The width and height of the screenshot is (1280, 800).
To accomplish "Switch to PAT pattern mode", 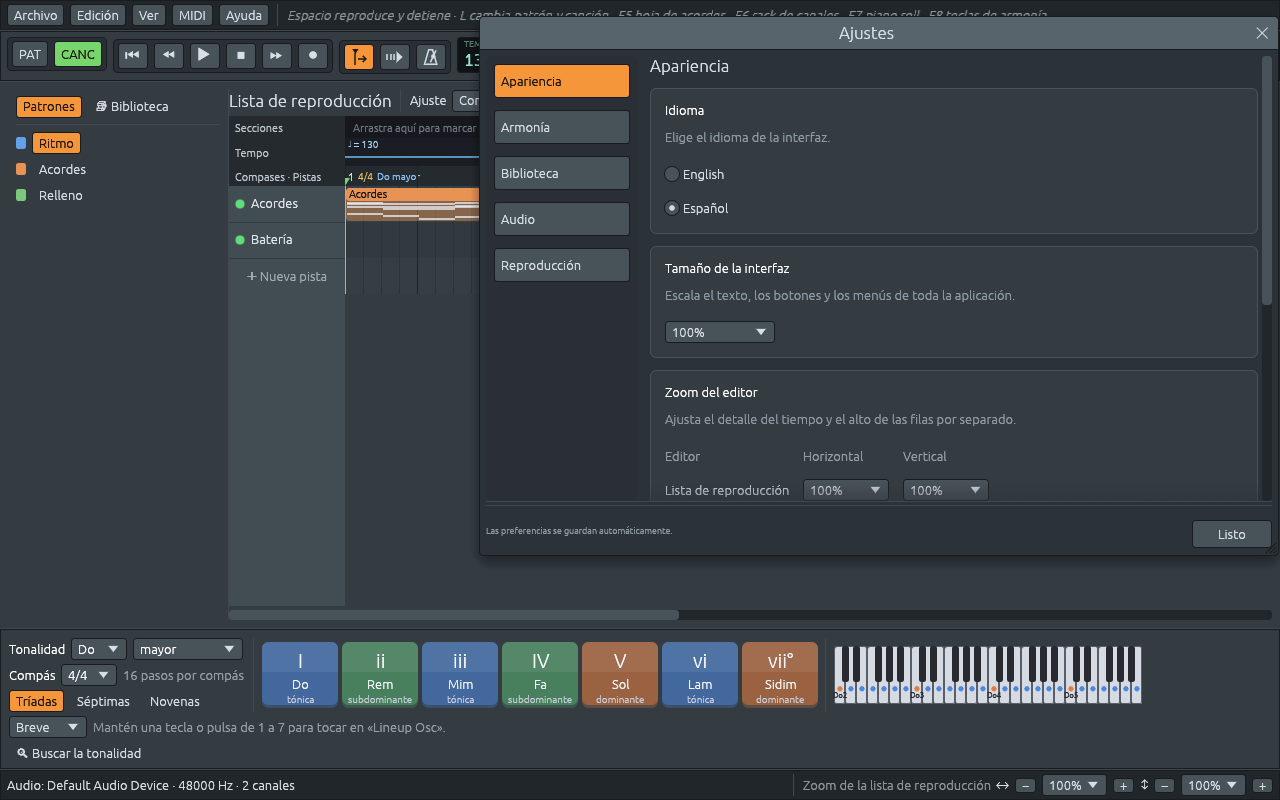I will pyautogui.click(x=30, y=55).
